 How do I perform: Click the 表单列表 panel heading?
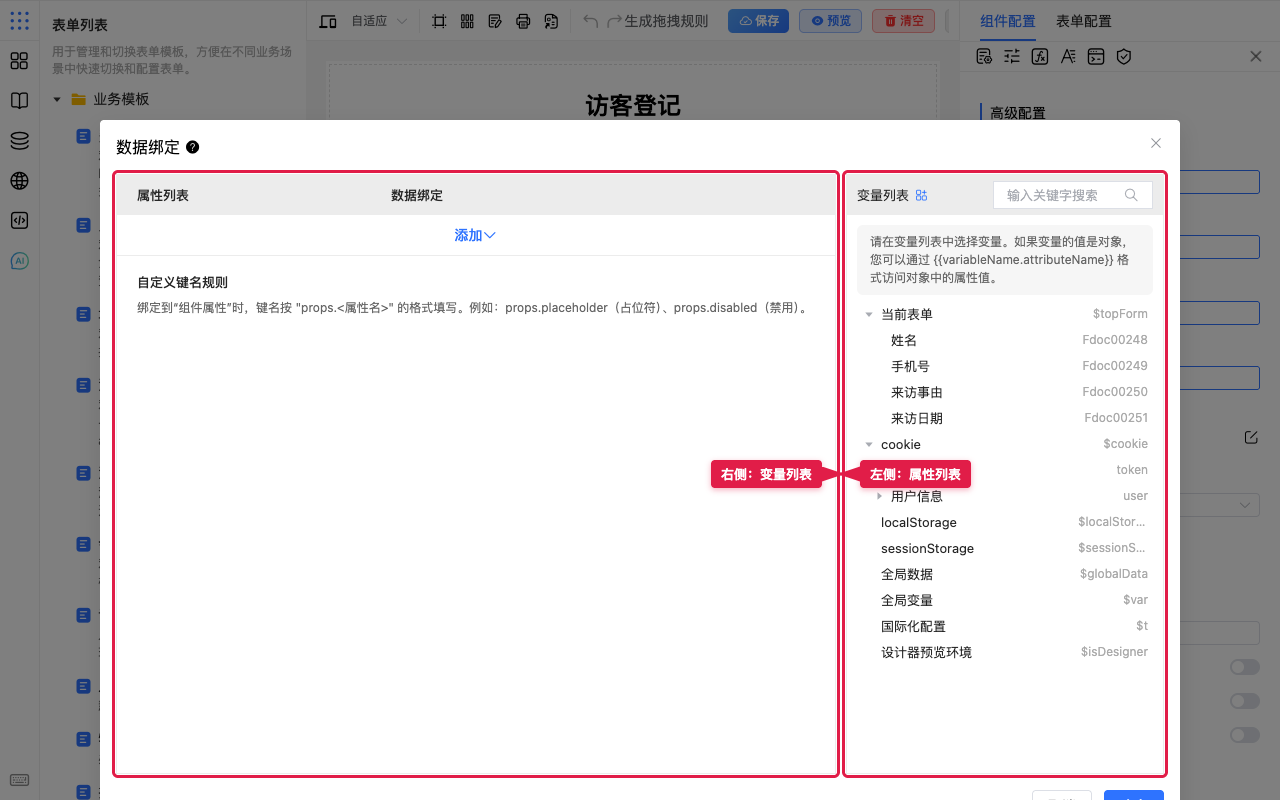coord(80,25)
